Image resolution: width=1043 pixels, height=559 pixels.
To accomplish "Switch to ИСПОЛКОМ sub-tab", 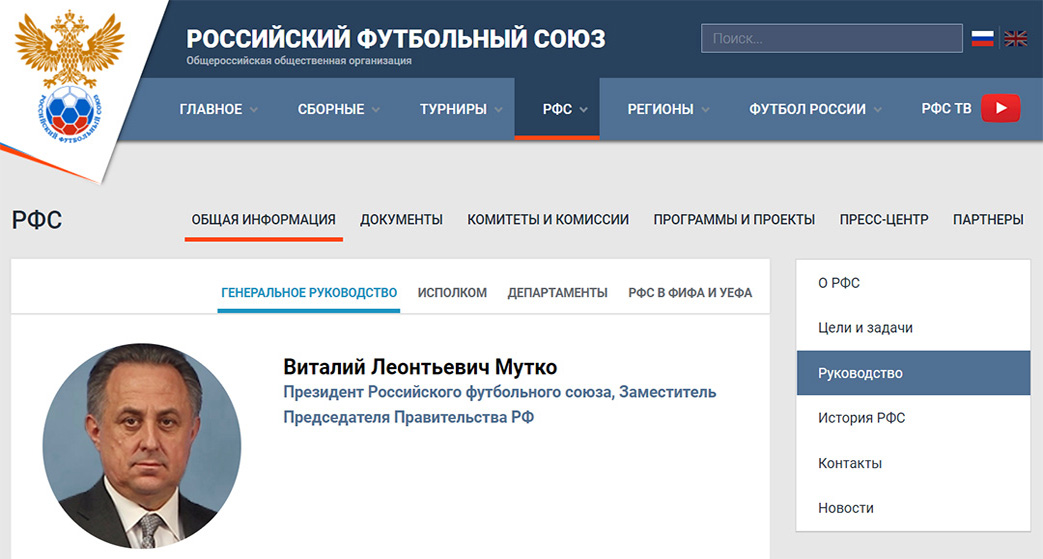I will click(x=452, y=293).
